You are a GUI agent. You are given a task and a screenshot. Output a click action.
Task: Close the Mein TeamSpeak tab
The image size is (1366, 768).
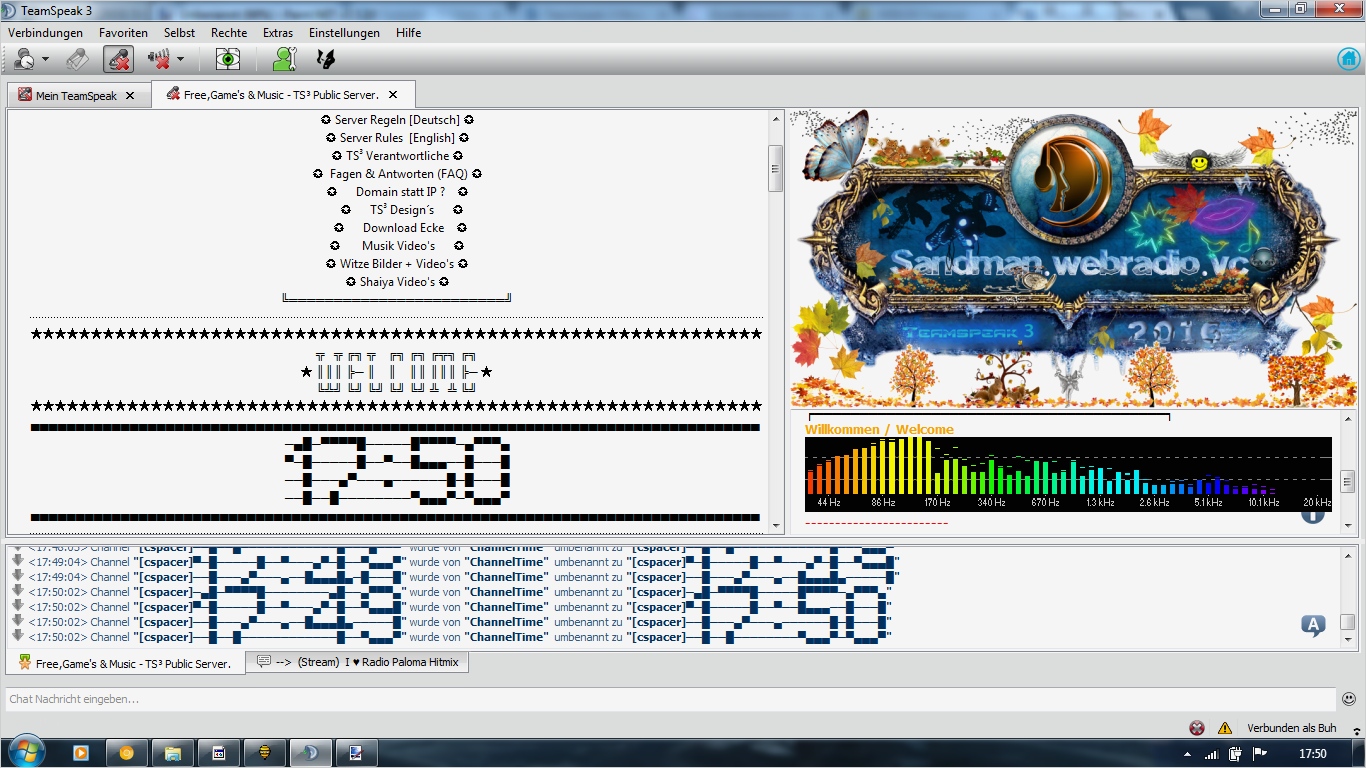pyautogui.click(x=130, y=96)
